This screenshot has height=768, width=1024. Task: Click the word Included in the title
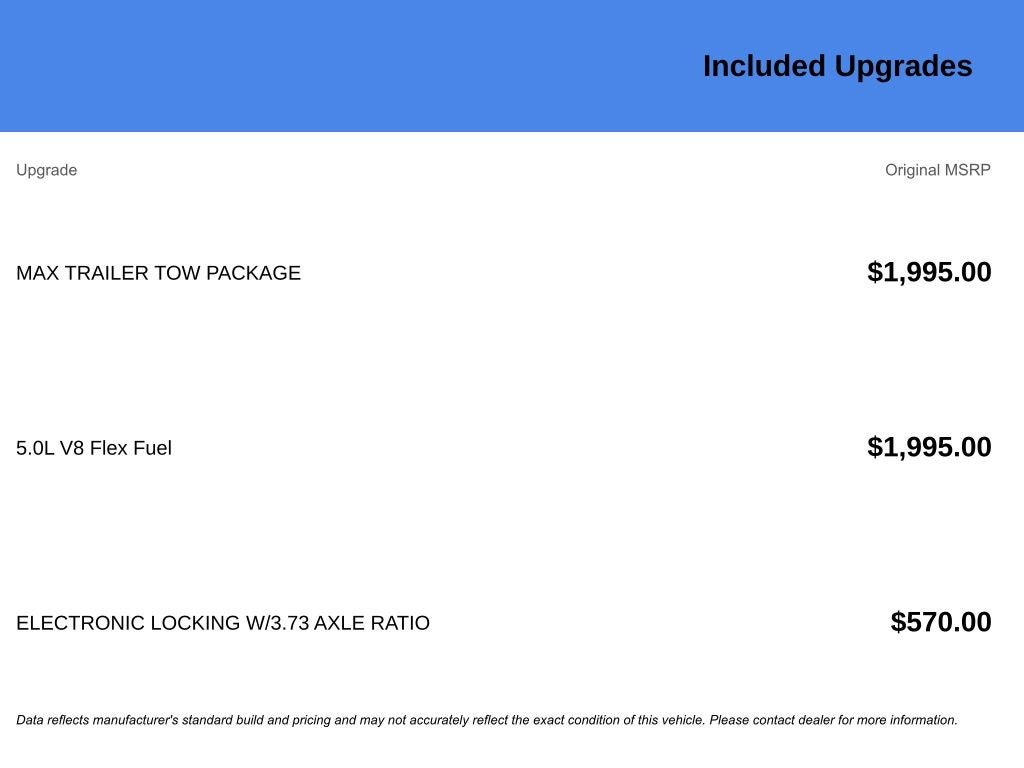(764, 67)
